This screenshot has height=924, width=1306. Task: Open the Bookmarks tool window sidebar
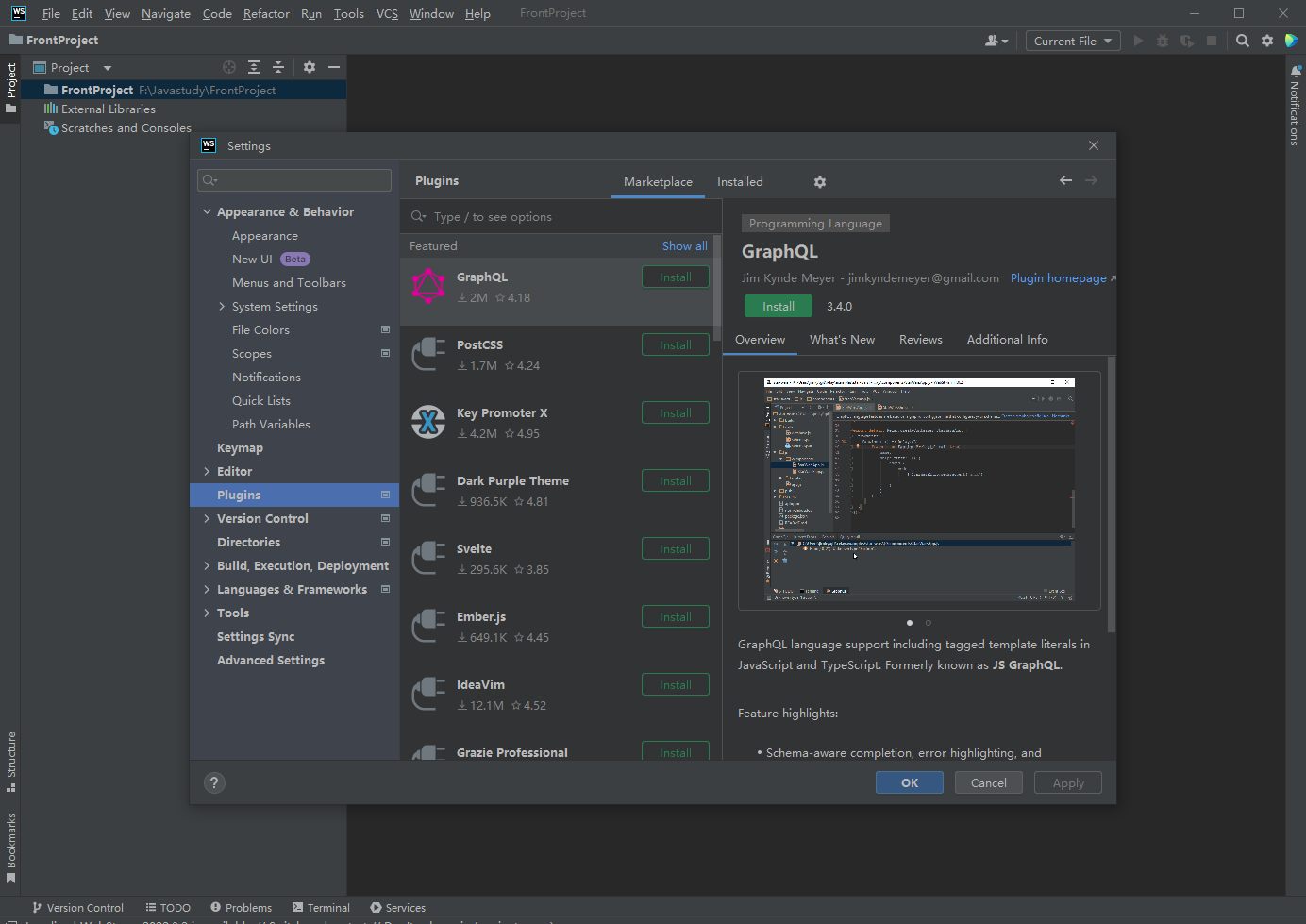(x=11, y=847)
